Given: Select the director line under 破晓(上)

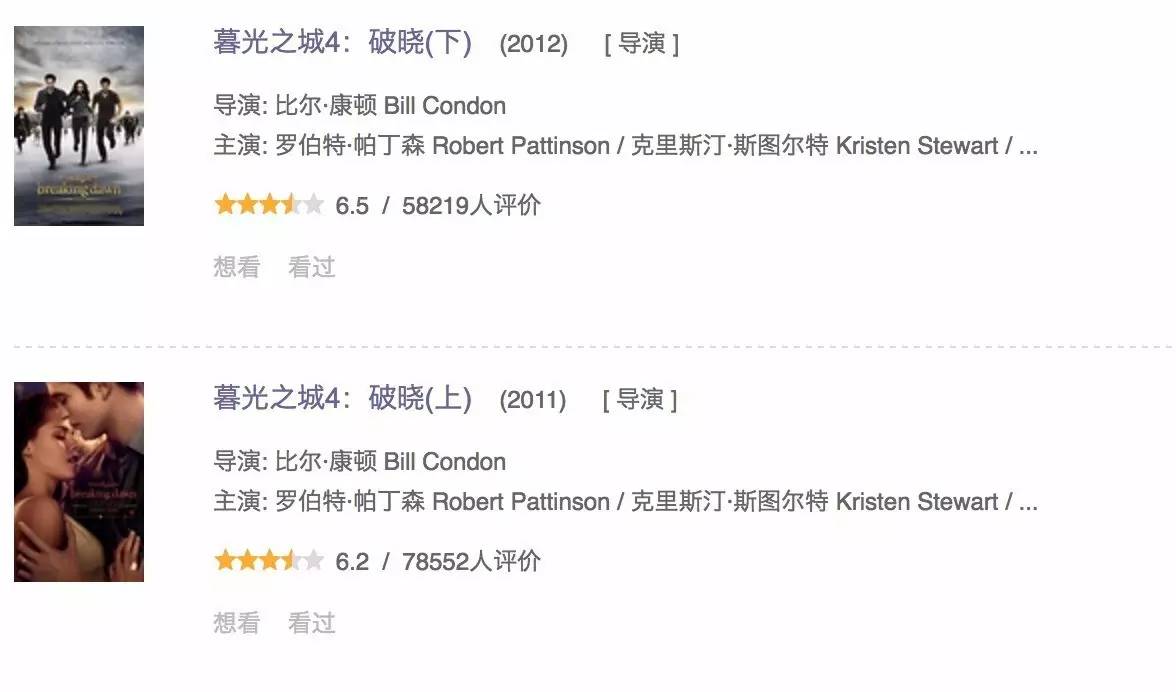Looking at the screenshot, I should tap(360, 462).
